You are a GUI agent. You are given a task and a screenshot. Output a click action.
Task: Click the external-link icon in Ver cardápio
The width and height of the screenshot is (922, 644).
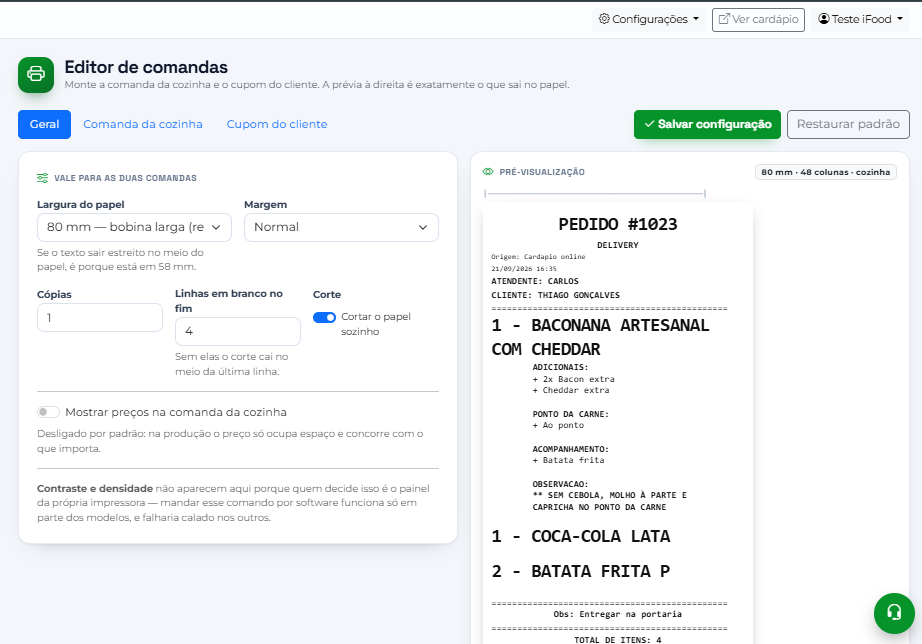(x=724, y=19)
